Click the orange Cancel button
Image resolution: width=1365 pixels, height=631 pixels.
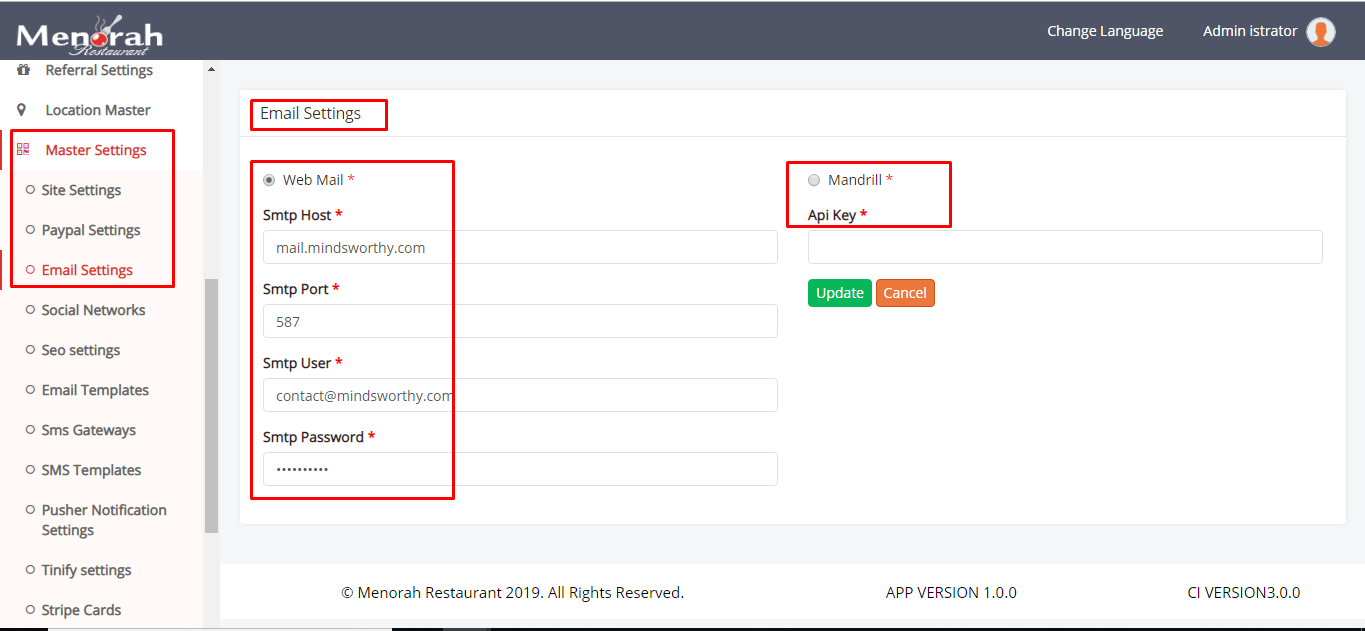click(x=904, y=293)
